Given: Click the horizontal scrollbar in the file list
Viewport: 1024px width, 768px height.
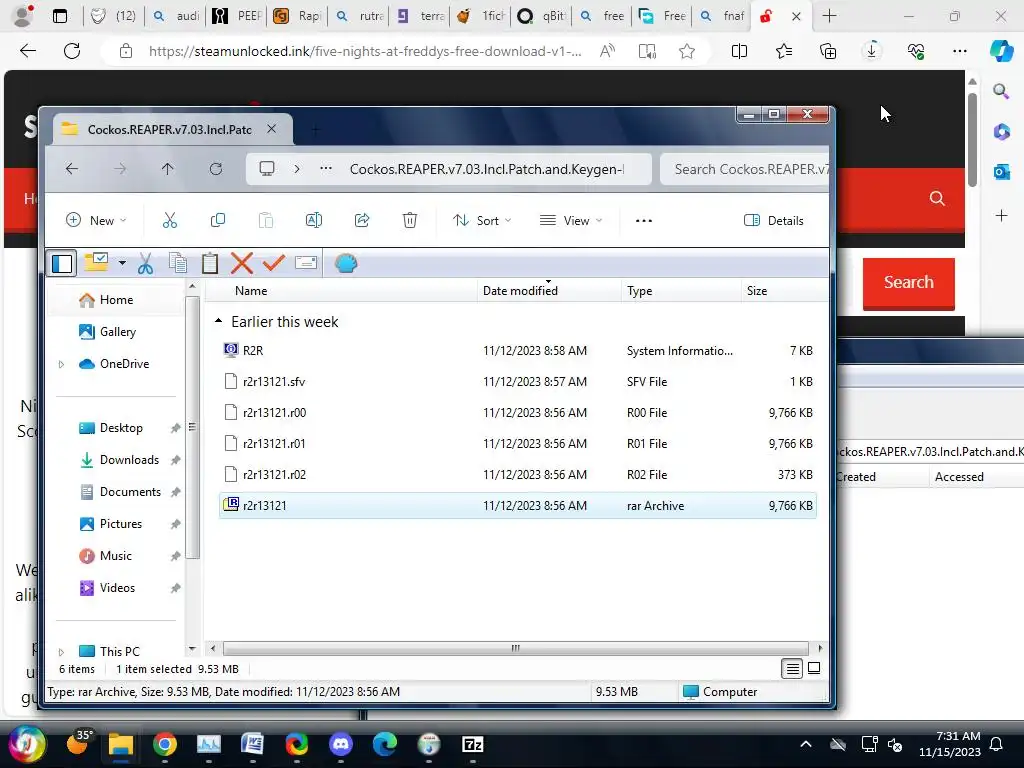Looking at the screenshot, I should 515,648.
